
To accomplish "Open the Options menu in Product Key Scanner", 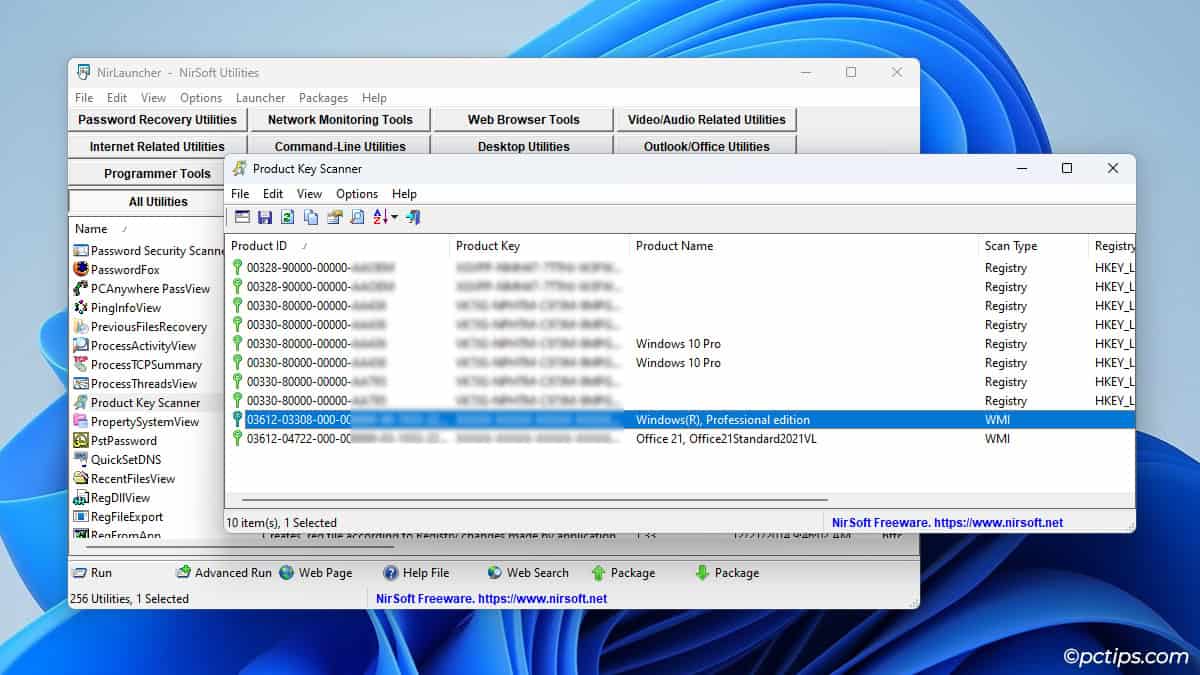I will click(x=356, y=194).
